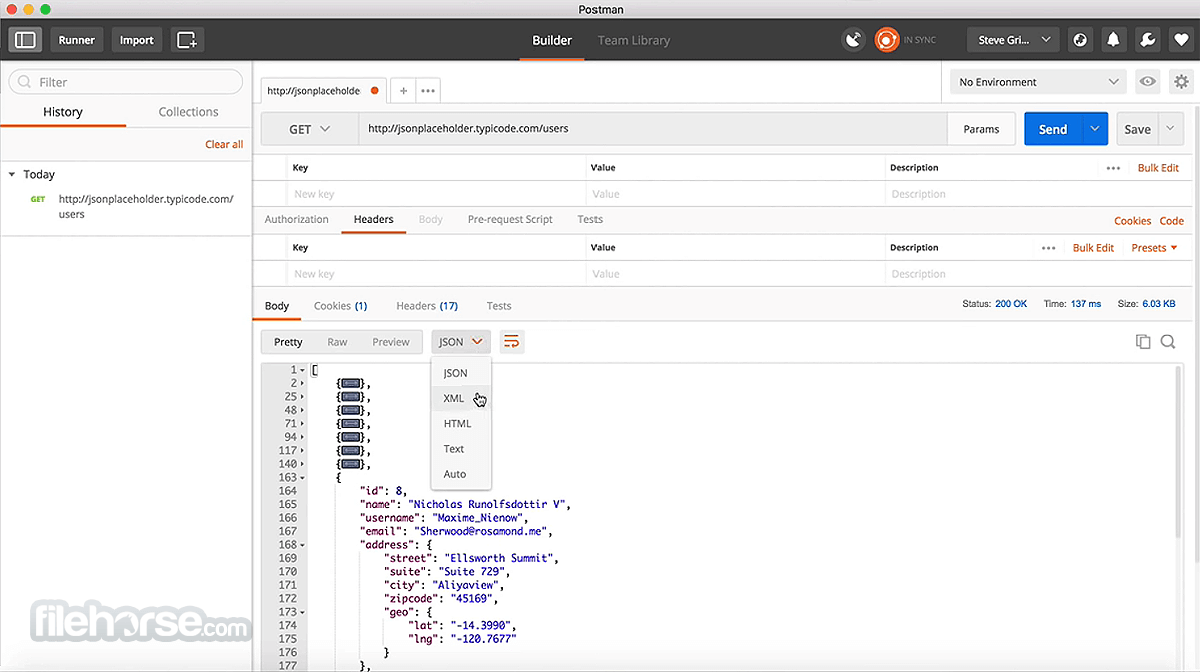Click the Import button

(x=137, y=40)
